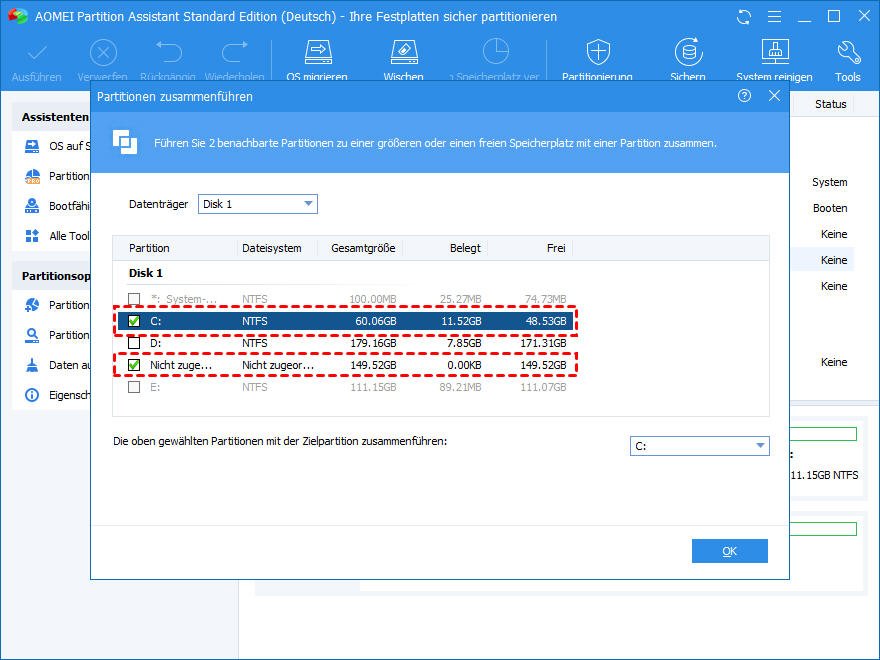Click the AOMEI app logo
This screenshot has height=660, width=880.
17,16
